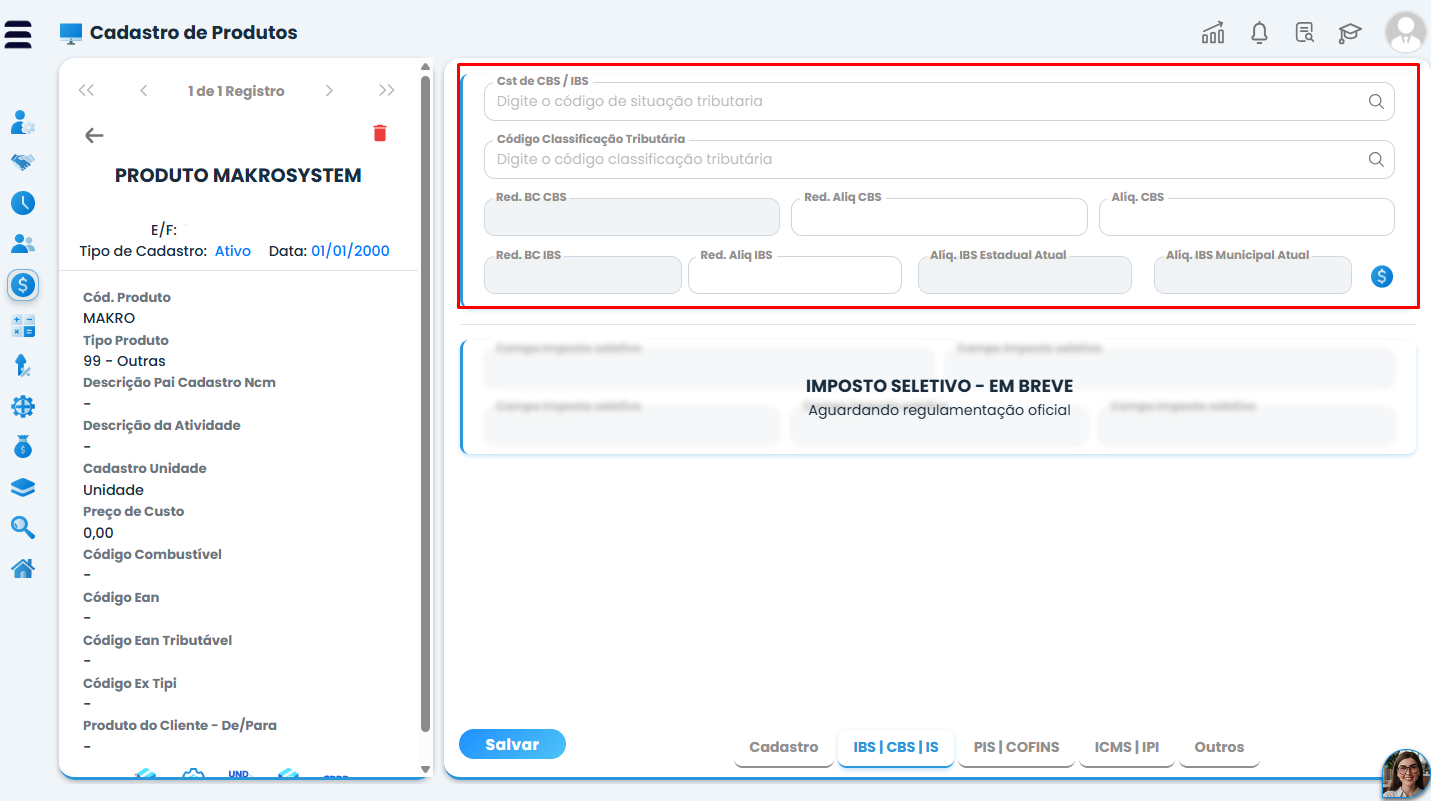Focus the Alíq. CBS field
Viewport: 1431px width, 801px height.
tap(1247, 217)
